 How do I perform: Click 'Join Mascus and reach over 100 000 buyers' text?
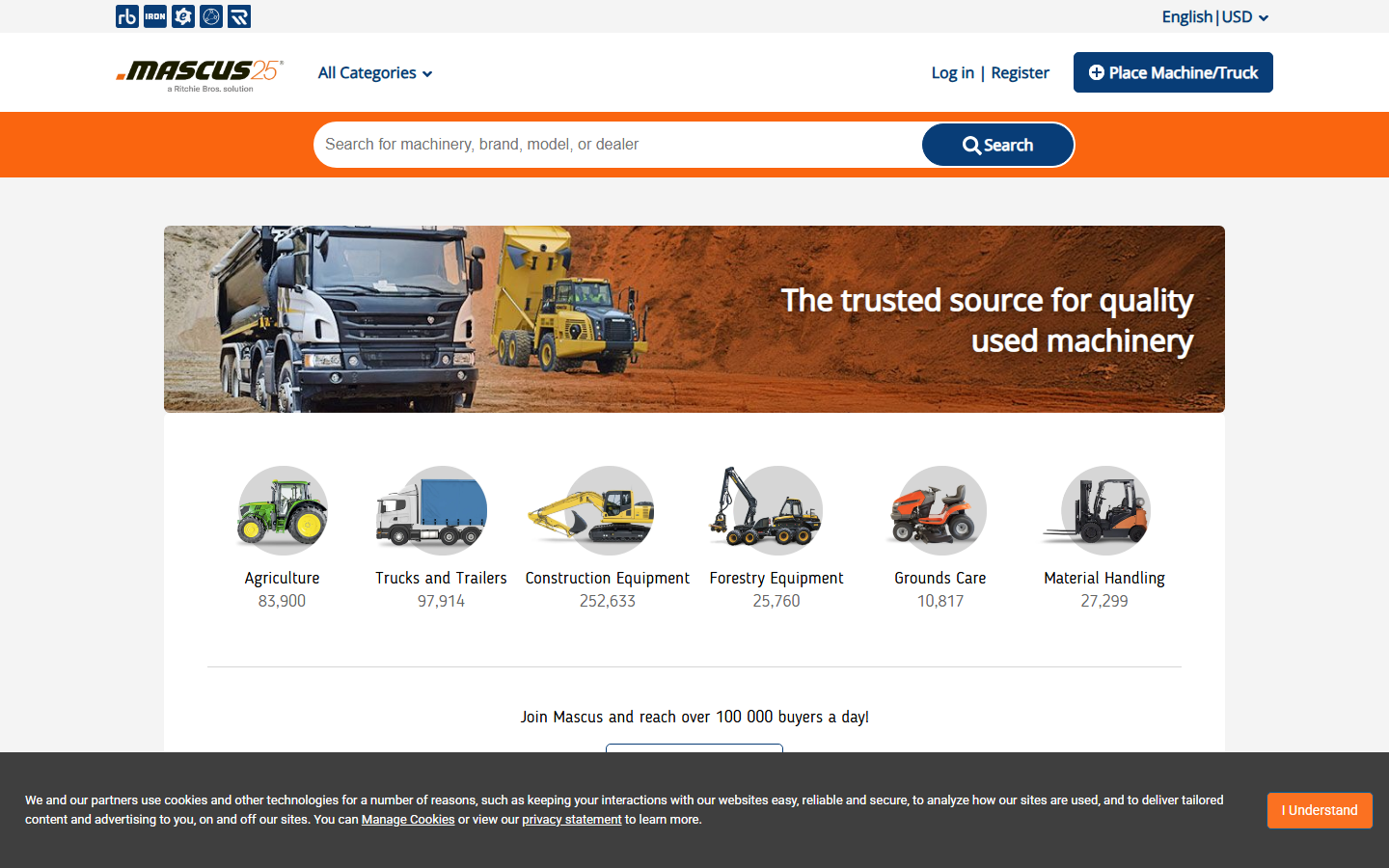(x=694, y=717)
